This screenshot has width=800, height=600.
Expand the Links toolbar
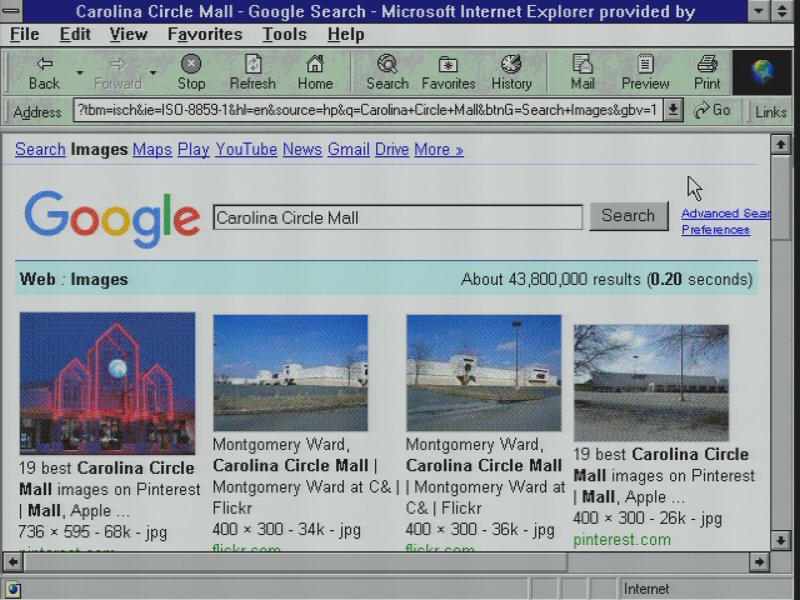[x=770, y=112]
